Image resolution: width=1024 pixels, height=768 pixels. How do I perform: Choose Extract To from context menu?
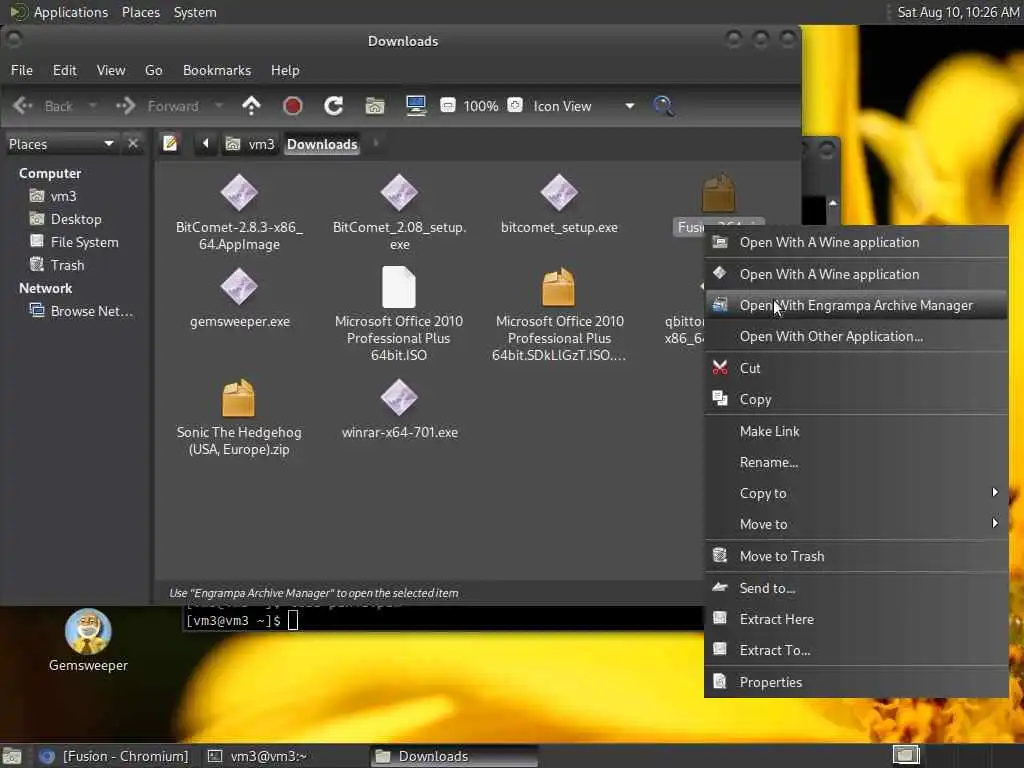[x=856, y=650]
